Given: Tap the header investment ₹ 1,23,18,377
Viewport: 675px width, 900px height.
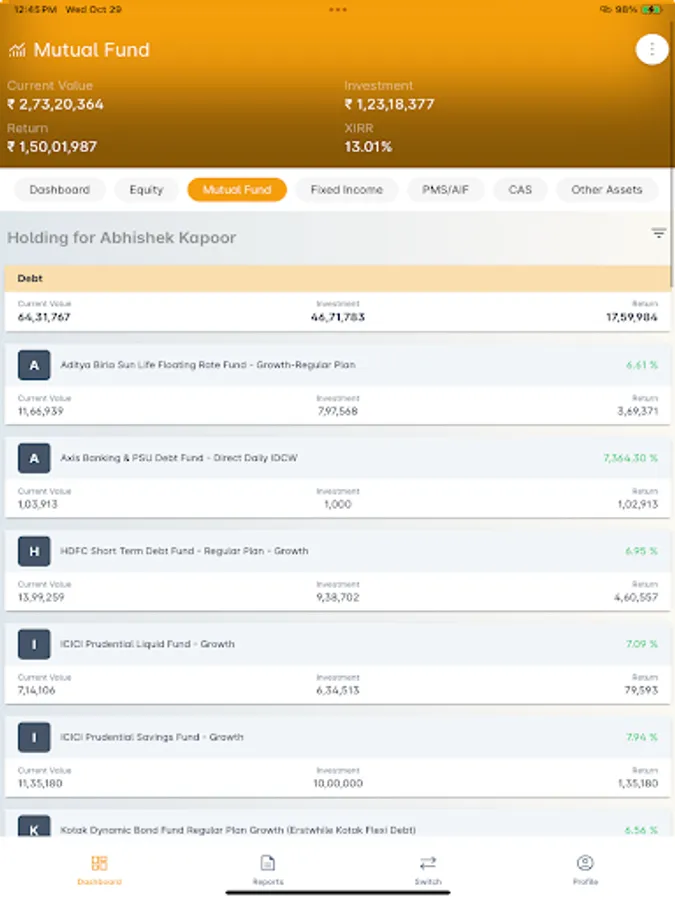Looking at the screenshot, I should [x=389, y=104].
